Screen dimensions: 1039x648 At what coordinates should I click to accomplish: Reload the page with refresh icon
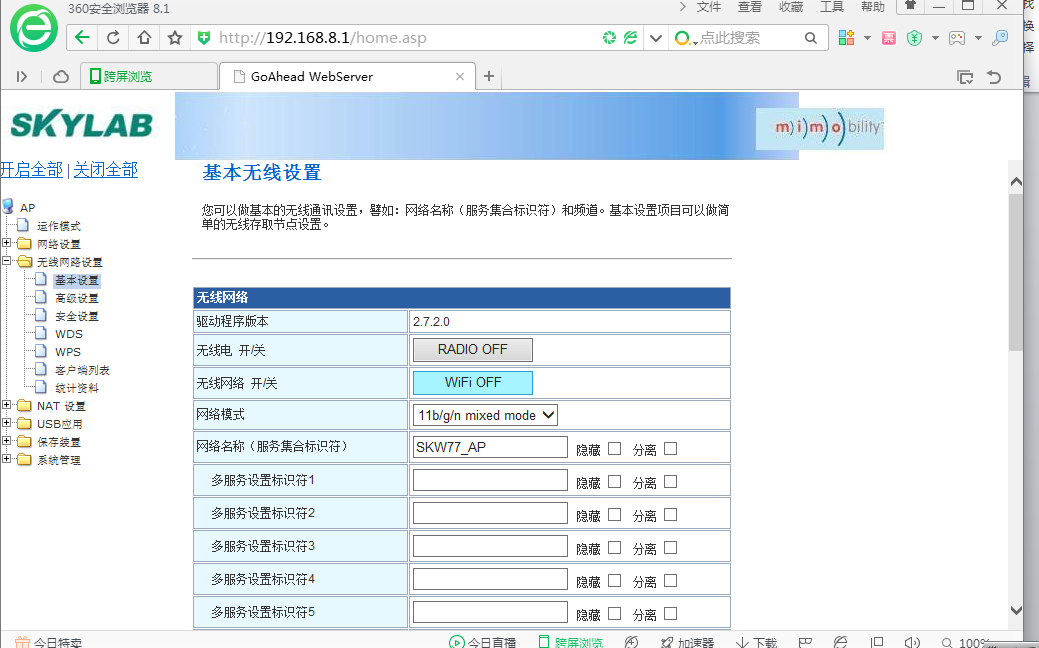point(113,38)
